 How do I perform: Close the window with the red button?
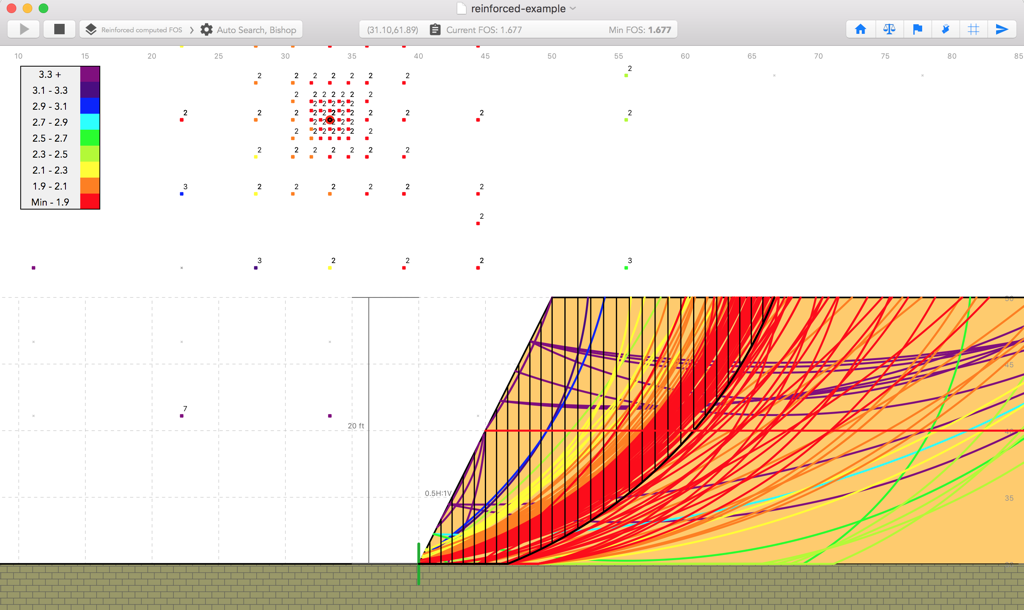pyautogui.click(x=11, y=8)
